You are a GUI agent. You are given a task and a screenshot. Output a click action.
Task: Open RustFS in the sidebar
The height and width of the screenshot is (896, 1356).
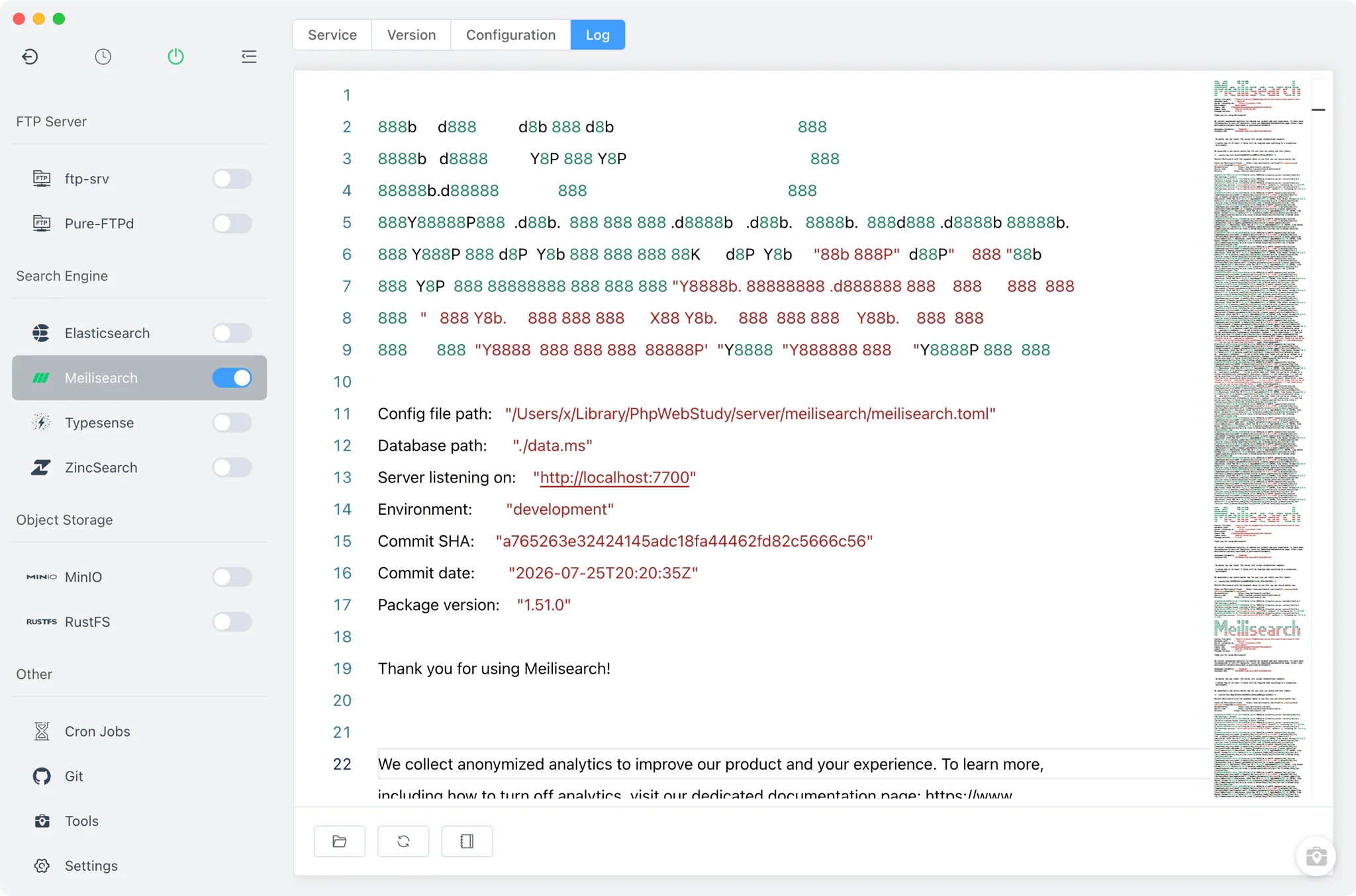click(x=139, y=621)
